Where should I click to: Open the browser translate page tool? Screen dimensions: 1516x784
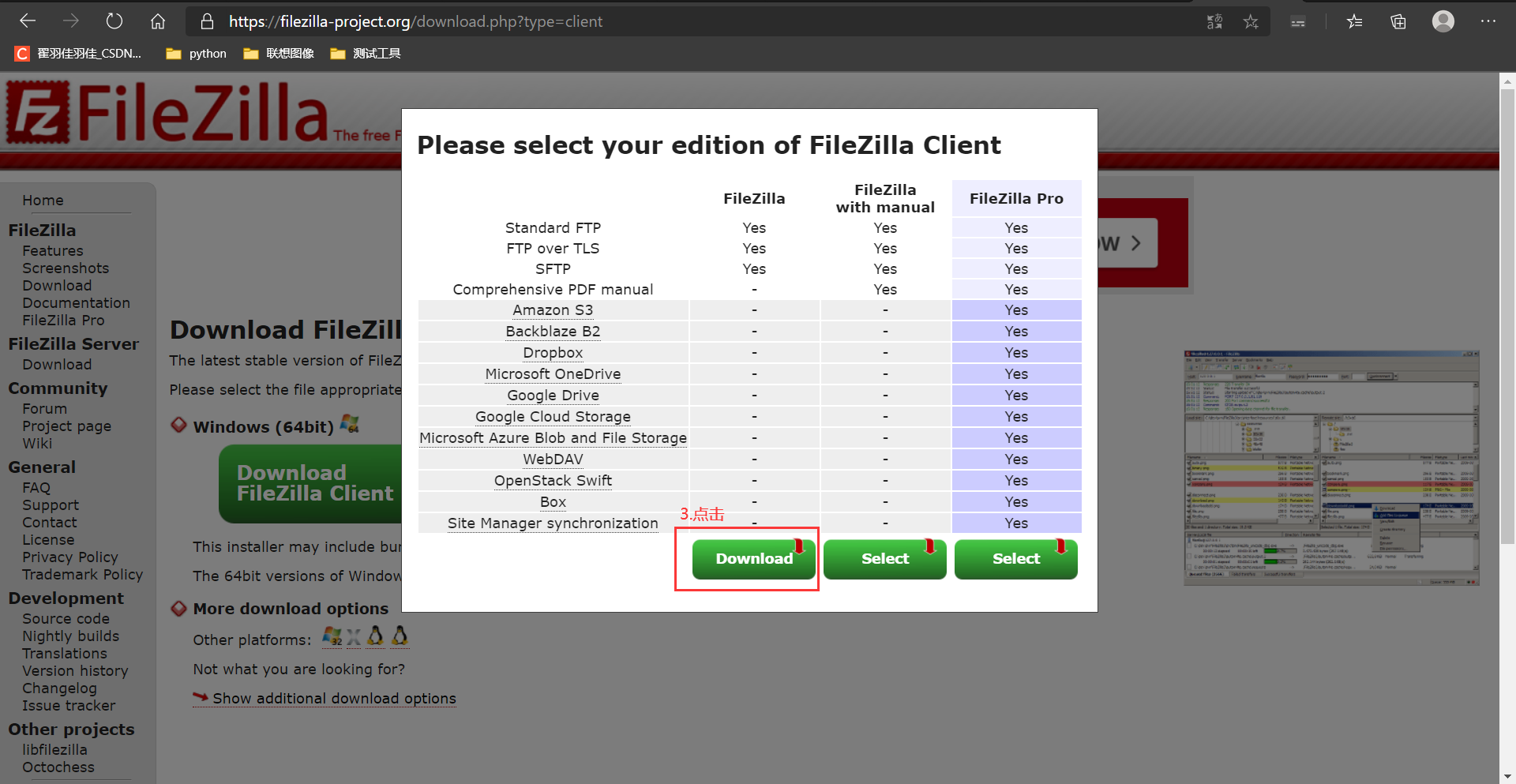[1214, 21]
